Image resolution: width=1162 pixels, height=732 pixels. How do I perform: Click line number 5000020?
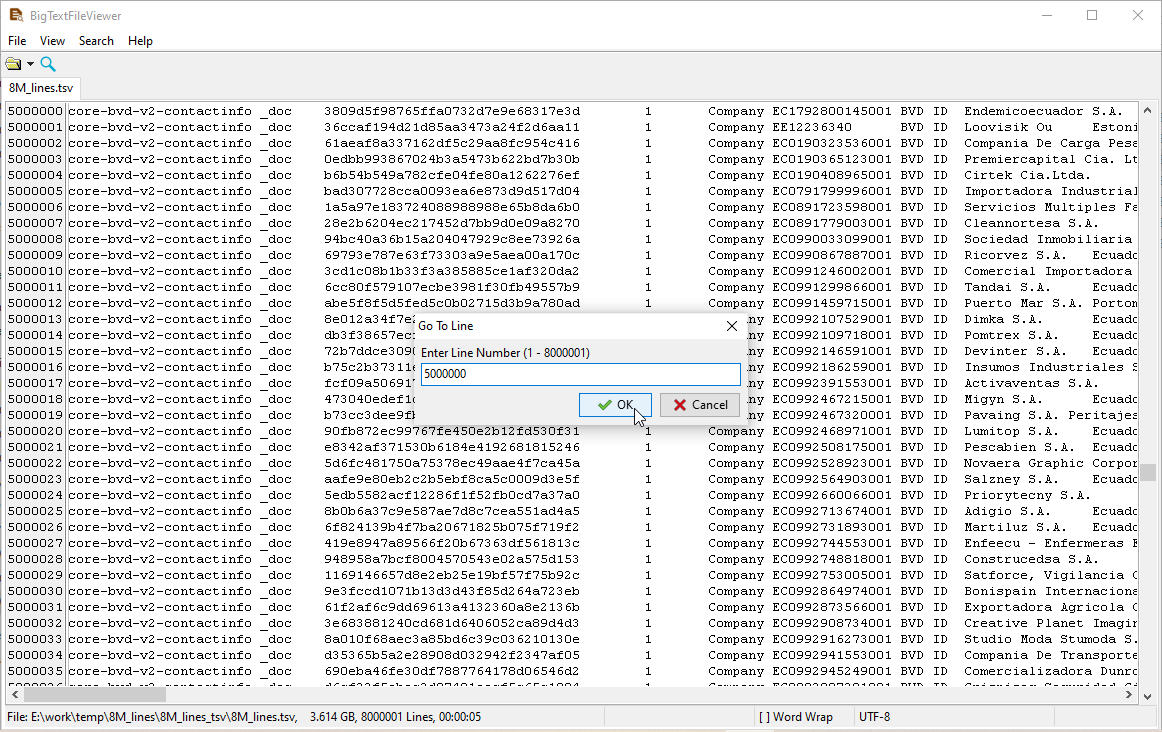(36, 431)
